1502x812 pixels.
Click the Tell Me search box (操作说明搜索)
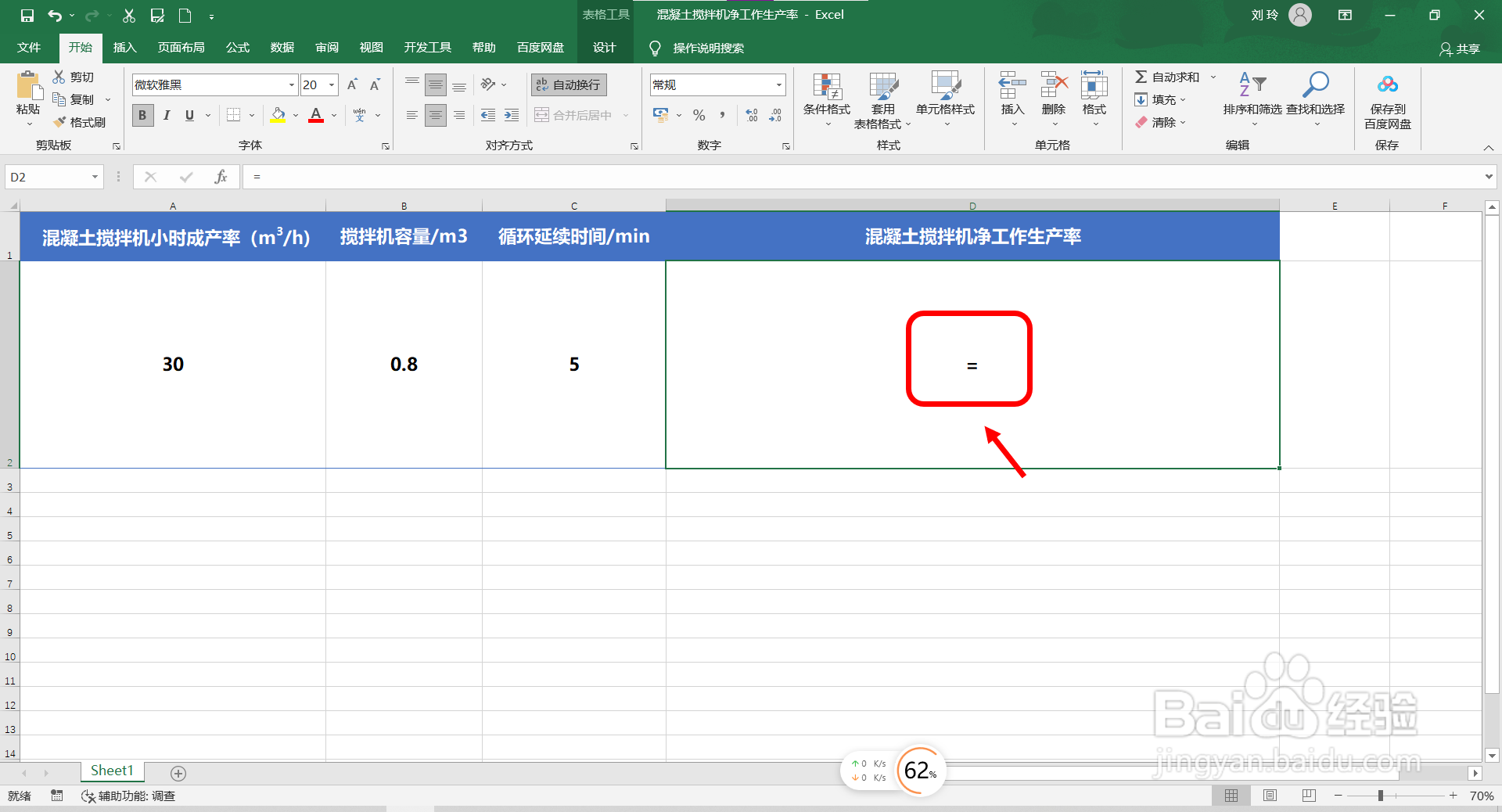point(708,49)
